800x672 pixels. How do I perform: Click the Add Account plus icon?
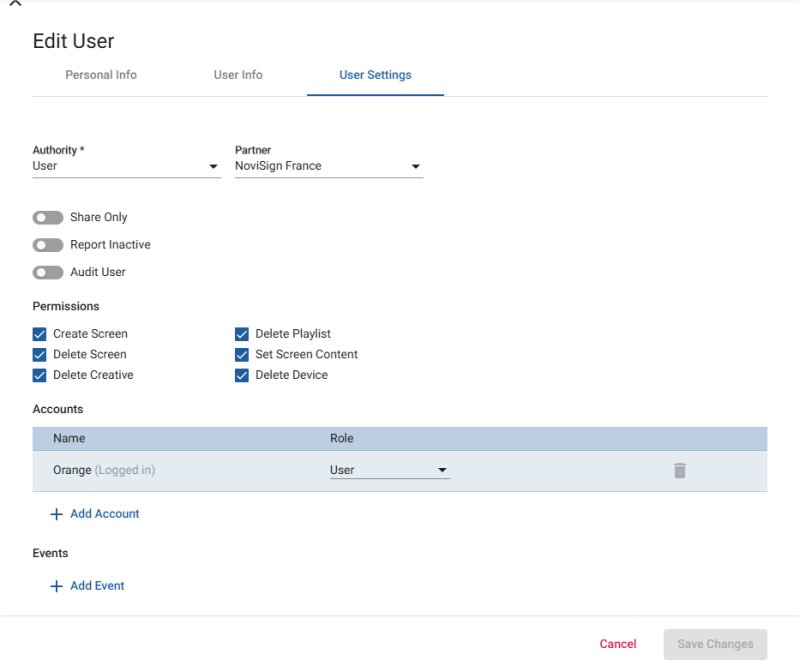(56, 513)
